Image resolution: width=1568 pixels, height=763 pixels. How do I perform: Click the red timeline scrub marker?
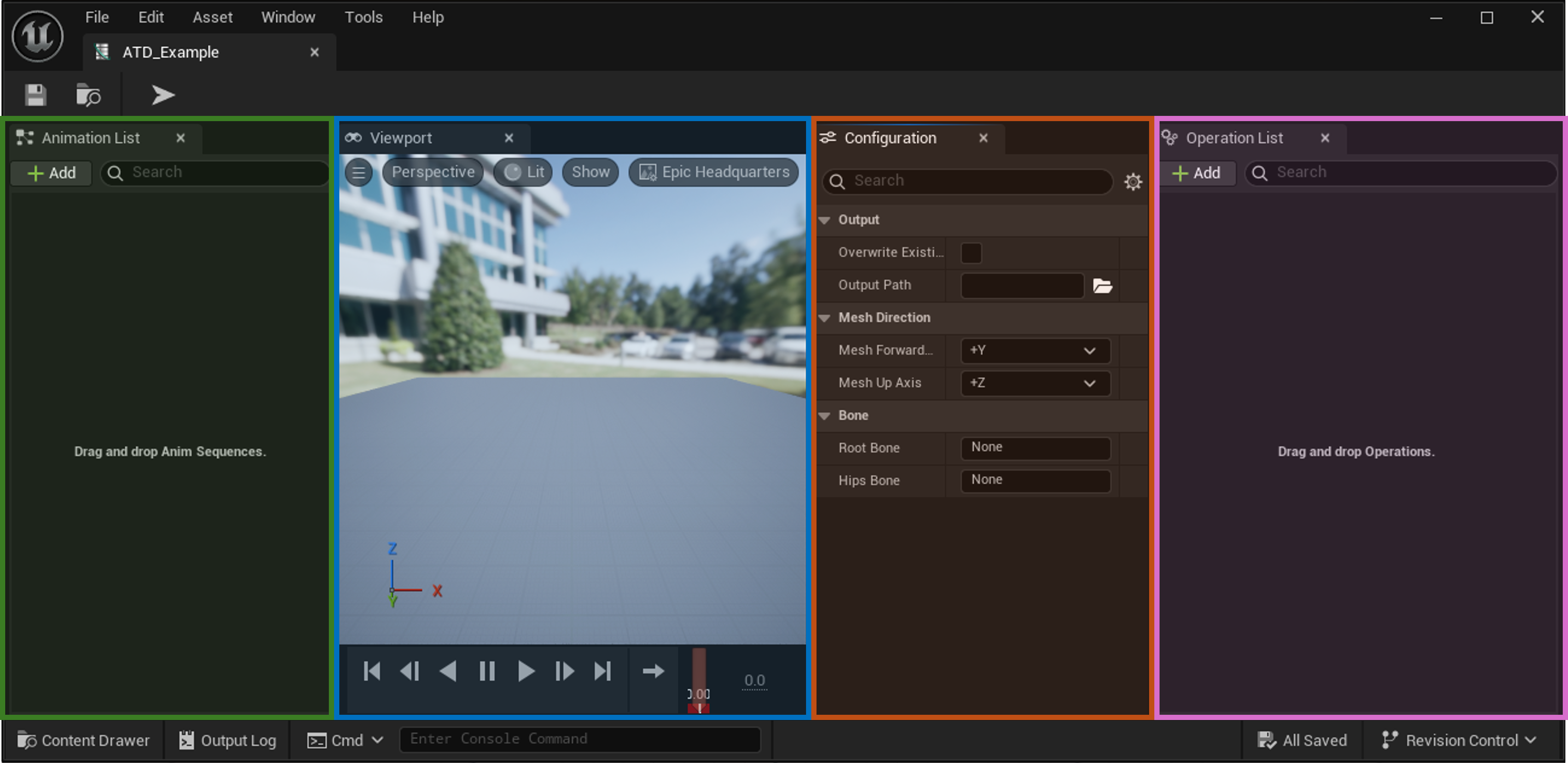(x=699, y=708)
